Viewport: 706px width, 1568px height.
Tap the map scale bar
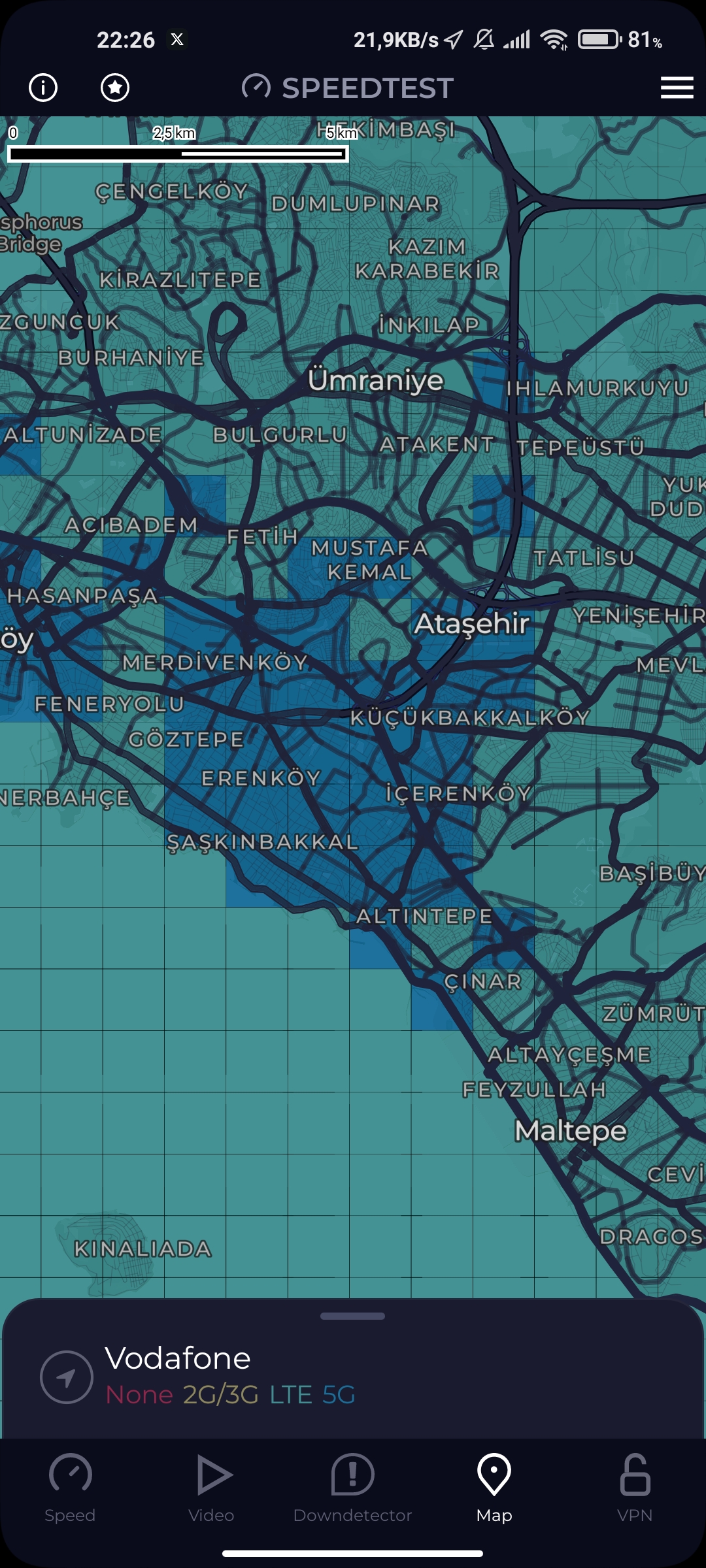tap(178, 154)
